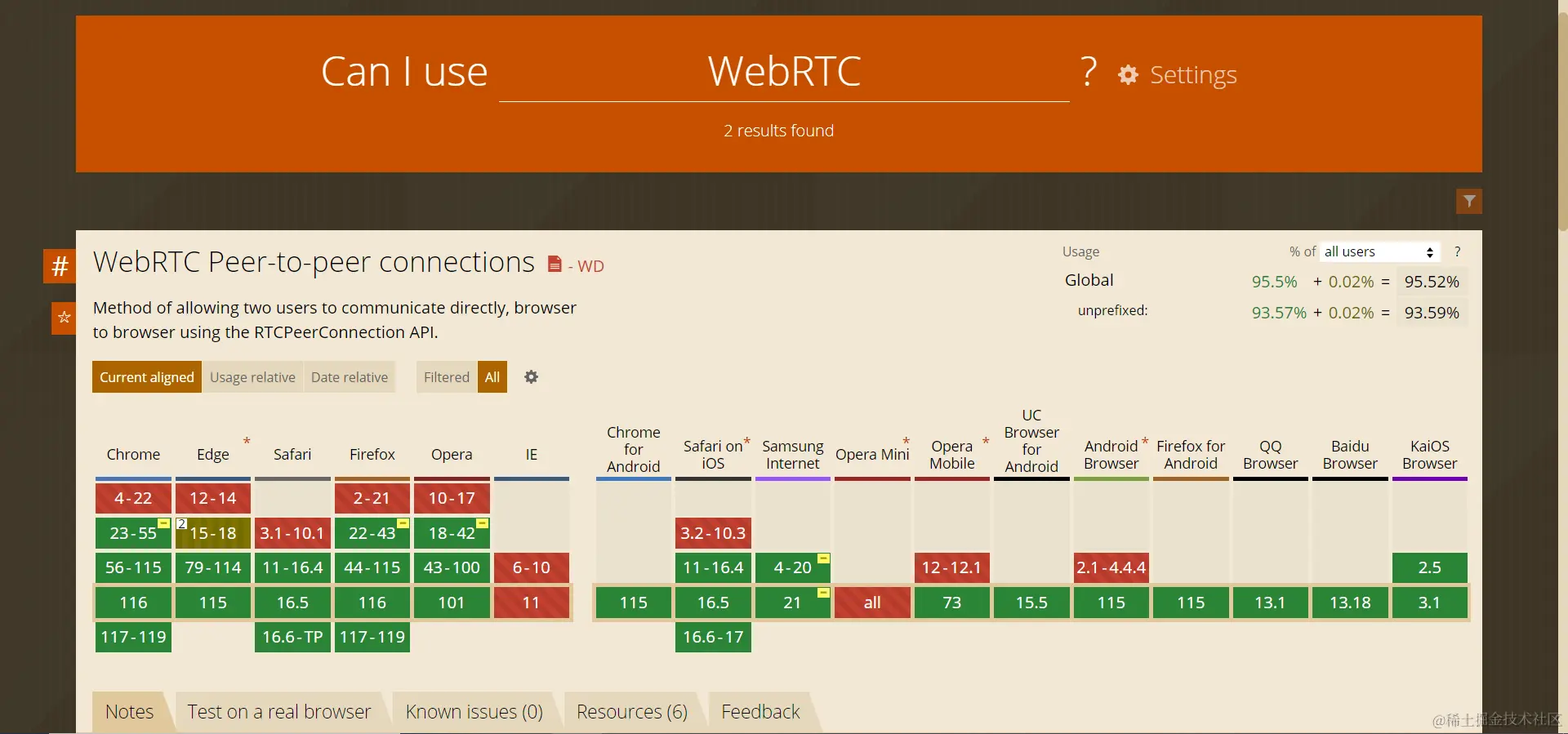The height and width of the screenshot is (734, 1568).
Task: Open the Known issues (0) tab
Action: pos(474,712)
